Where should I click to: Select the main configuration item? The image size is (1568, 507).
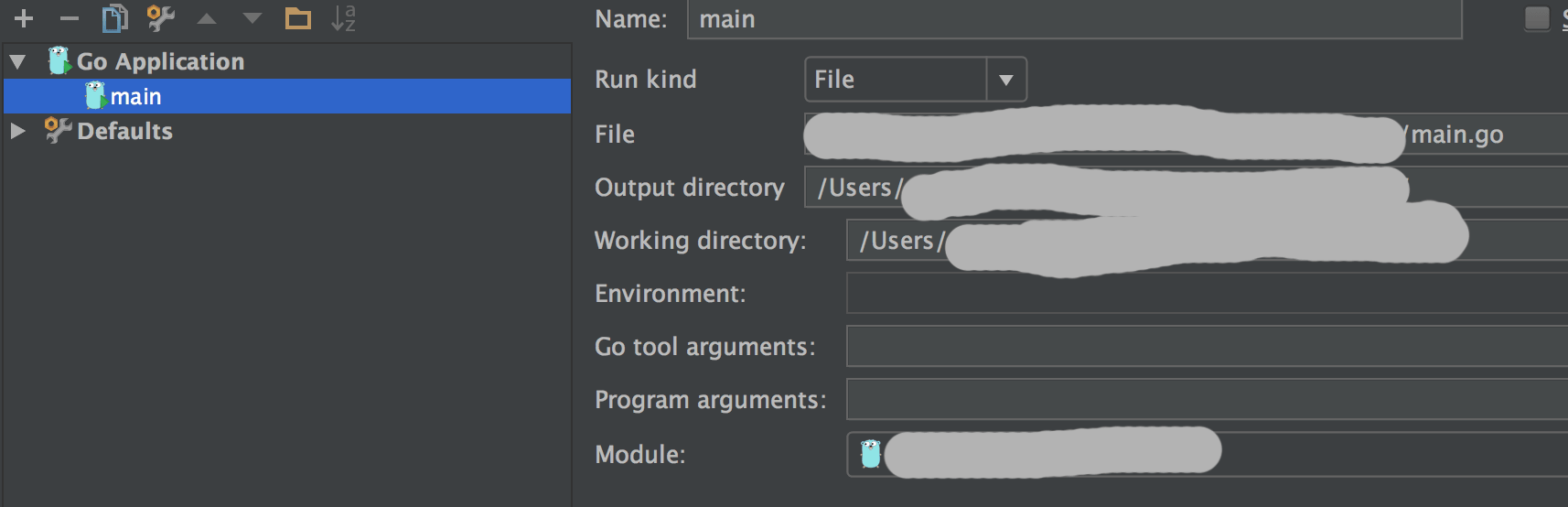[135, 96]
